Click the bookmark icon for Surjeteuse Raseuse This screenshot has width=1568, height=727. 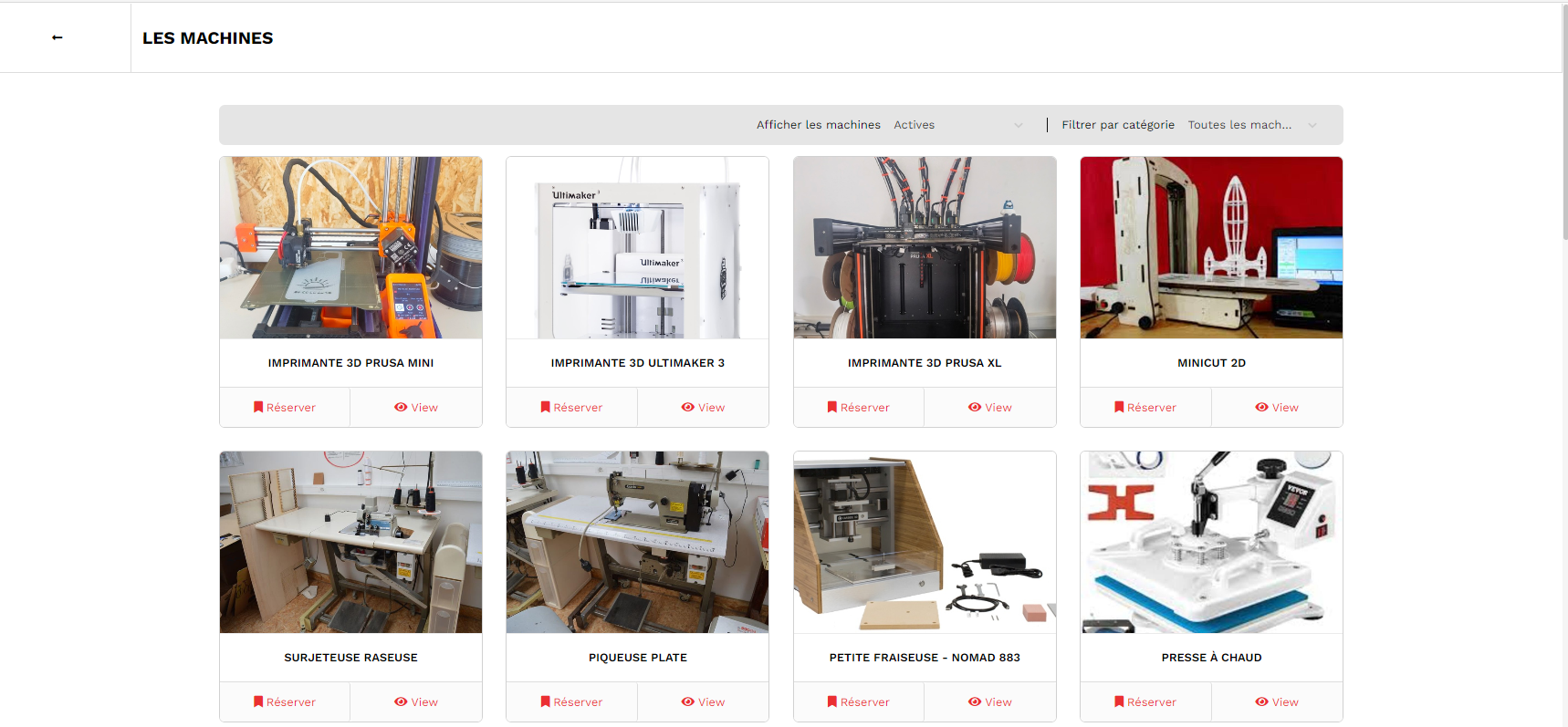click(x=258, y=701)
